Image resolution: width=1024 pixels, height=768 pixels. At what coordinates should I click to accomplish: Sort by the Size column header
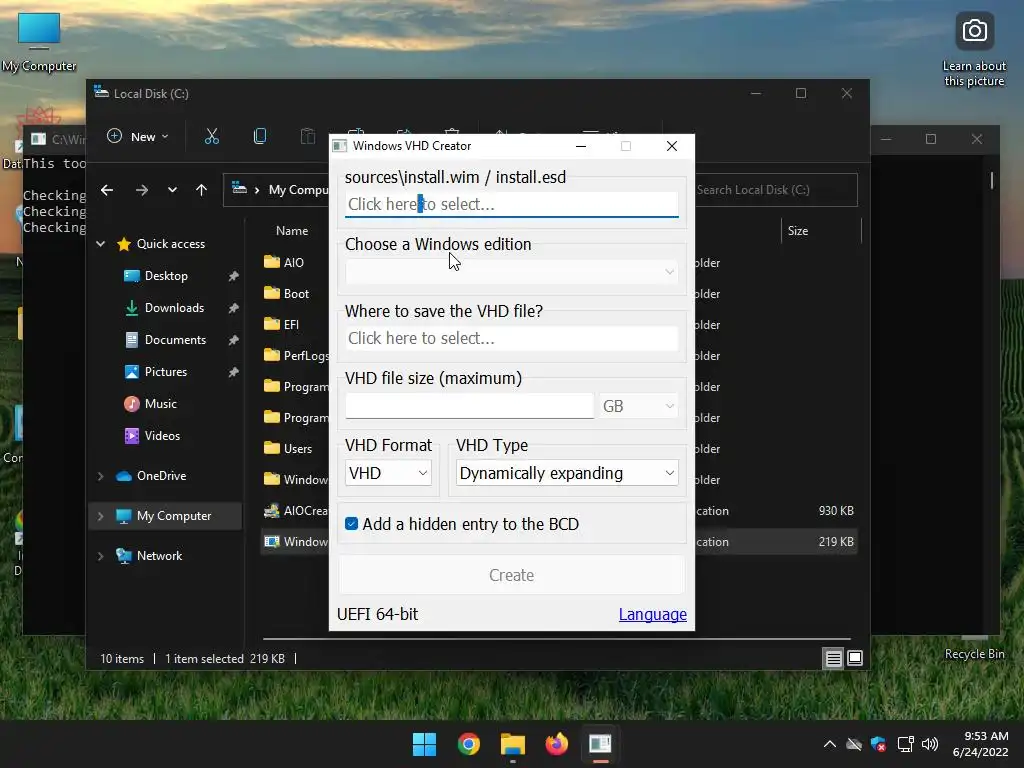pos(797,231)
